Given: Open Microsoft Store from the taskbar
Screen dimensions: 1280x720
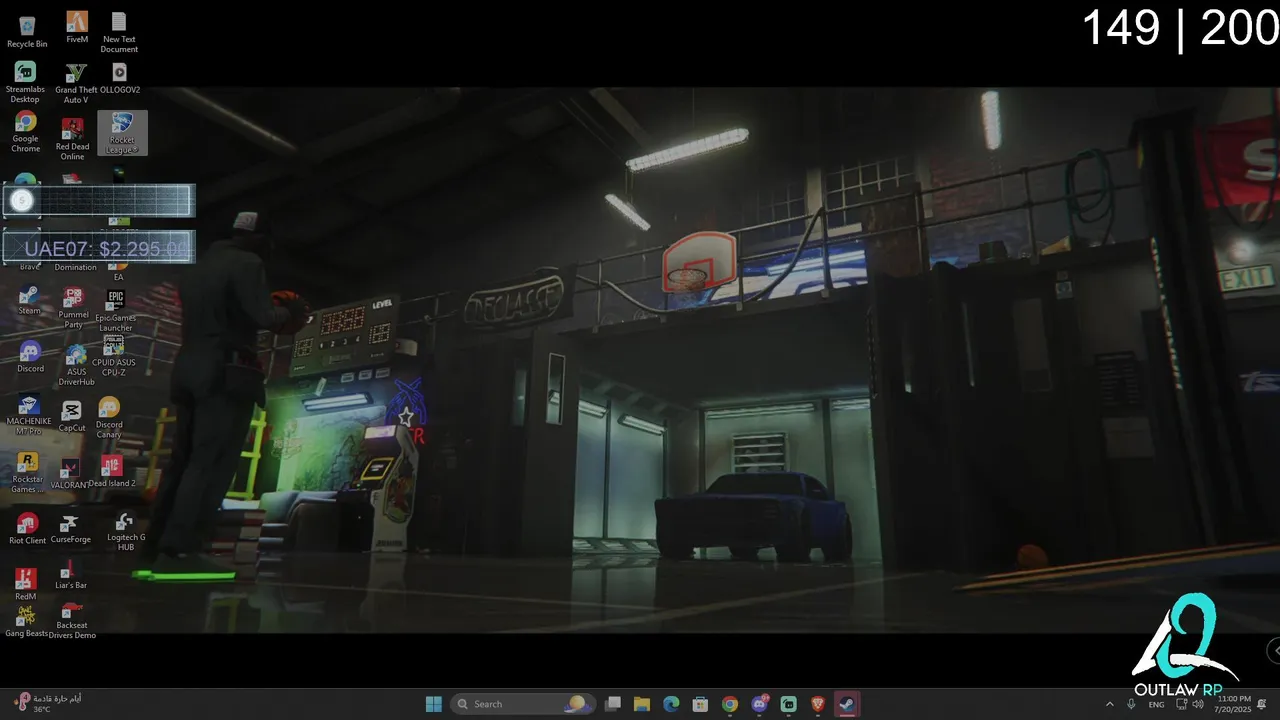Looking at the screenshot, I should 700,704.
